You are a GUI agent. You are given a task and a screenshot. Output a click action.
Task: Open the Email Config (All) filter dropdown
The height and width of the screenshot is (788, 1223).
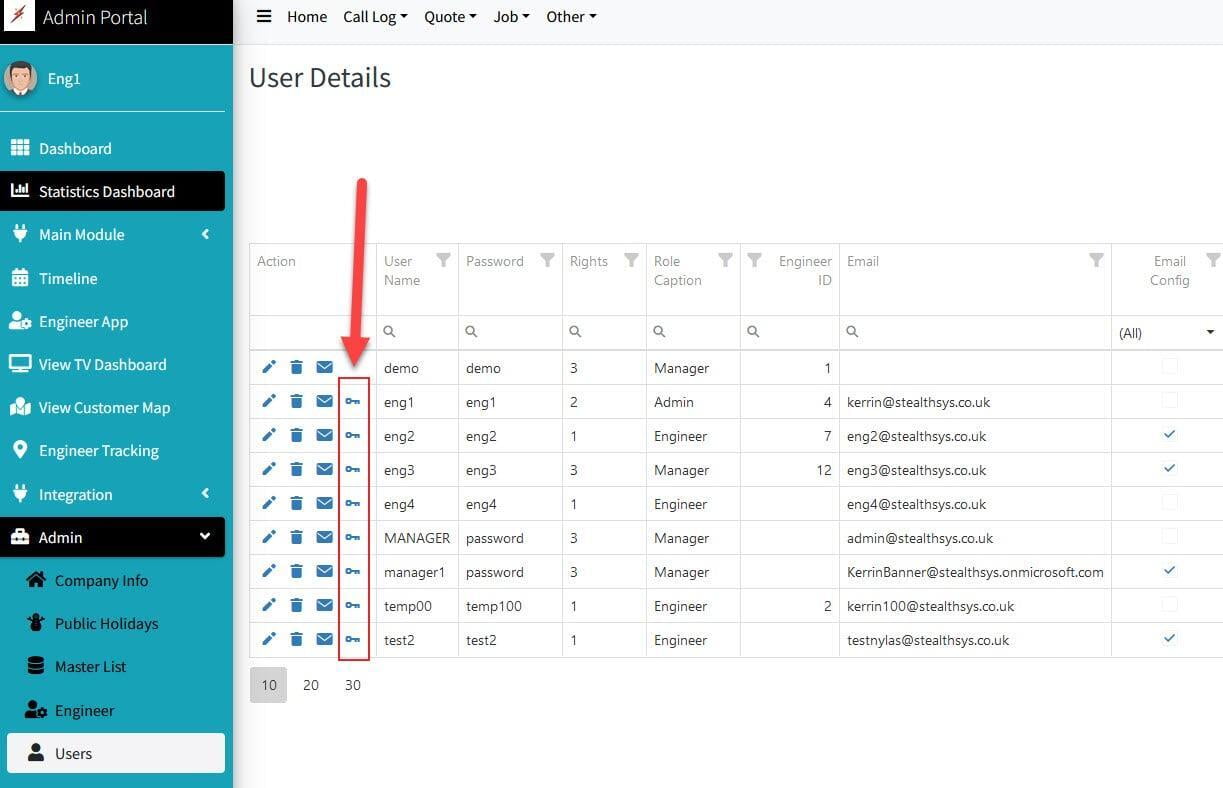[1167, 333]
